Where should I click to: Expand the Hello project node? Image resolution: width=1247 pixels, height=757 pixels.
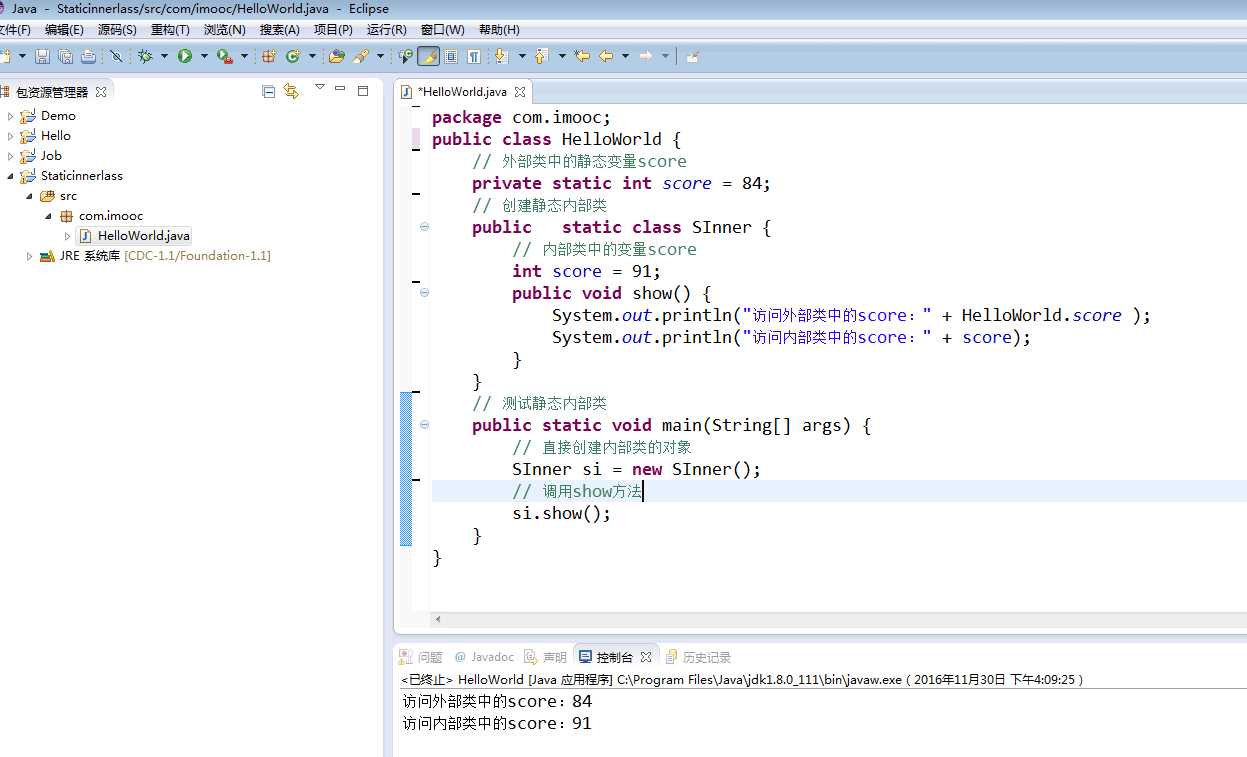point(11,136)
